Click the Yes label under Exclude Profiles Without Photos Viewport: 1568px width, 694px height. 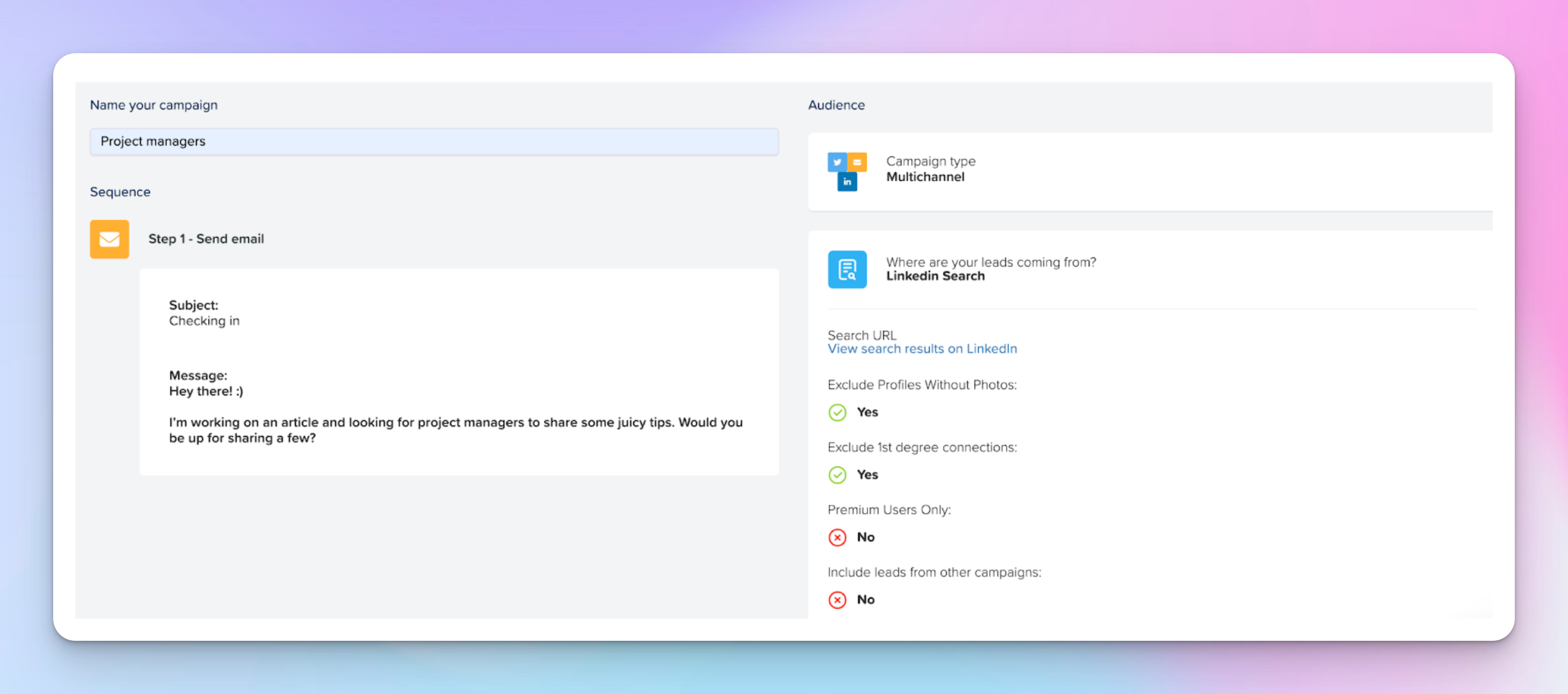tap(867, 412)
